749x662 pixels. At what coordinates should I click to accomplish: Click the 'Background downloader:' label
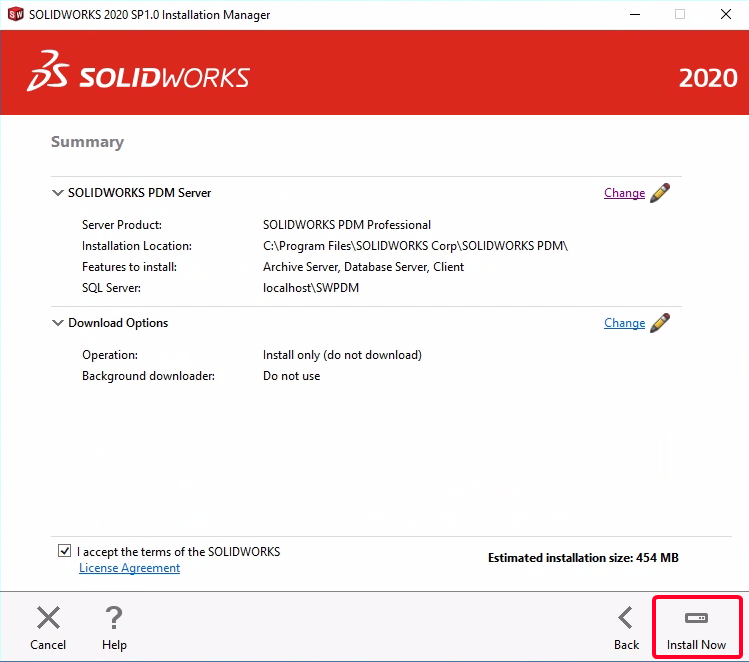[149, 376]
